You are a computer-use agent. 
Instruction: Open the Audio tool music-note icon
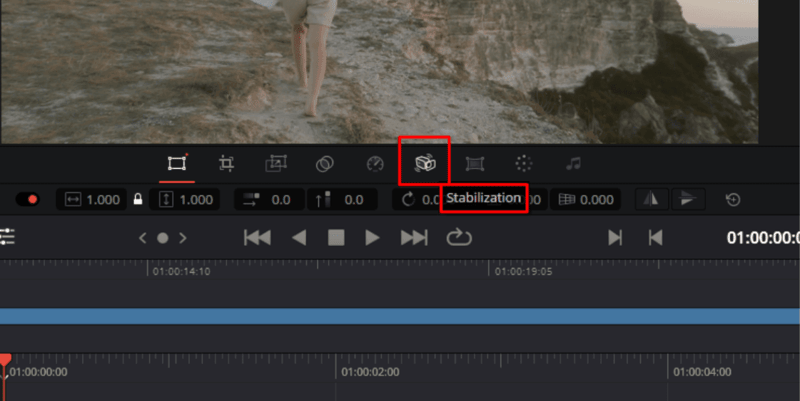[x=573, y=164]
